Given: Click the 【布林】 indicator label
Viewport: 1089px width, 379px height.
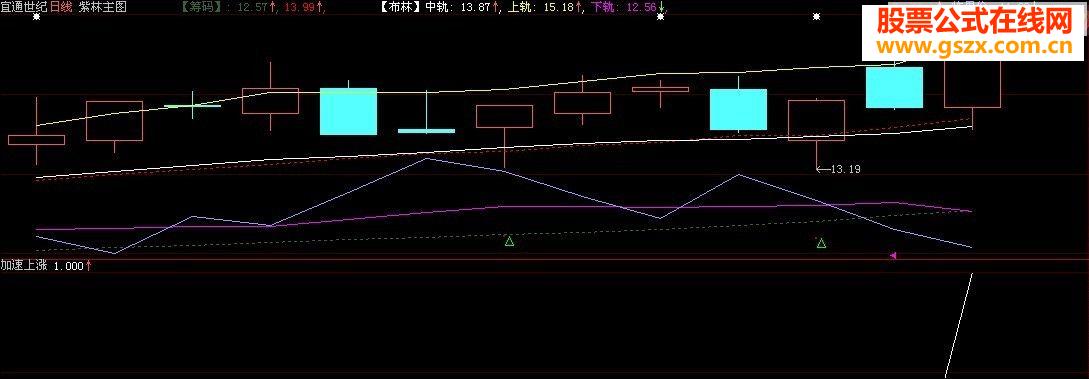Looking at the screenshot, I should coord(401,8).
